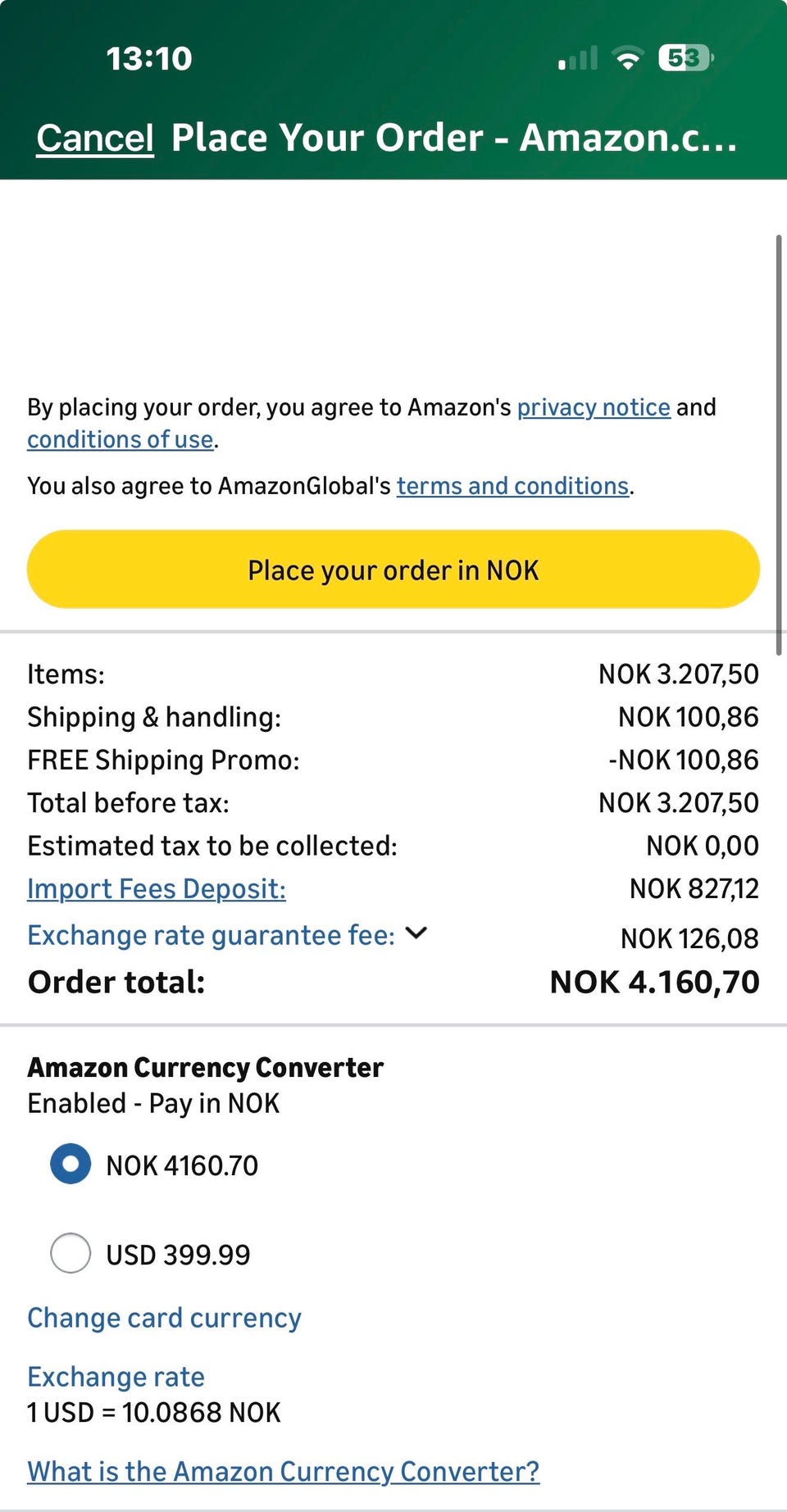Open Exchange rate guarantee fee details
Screen dimensions: 787x1512
(x=211, y=935)
